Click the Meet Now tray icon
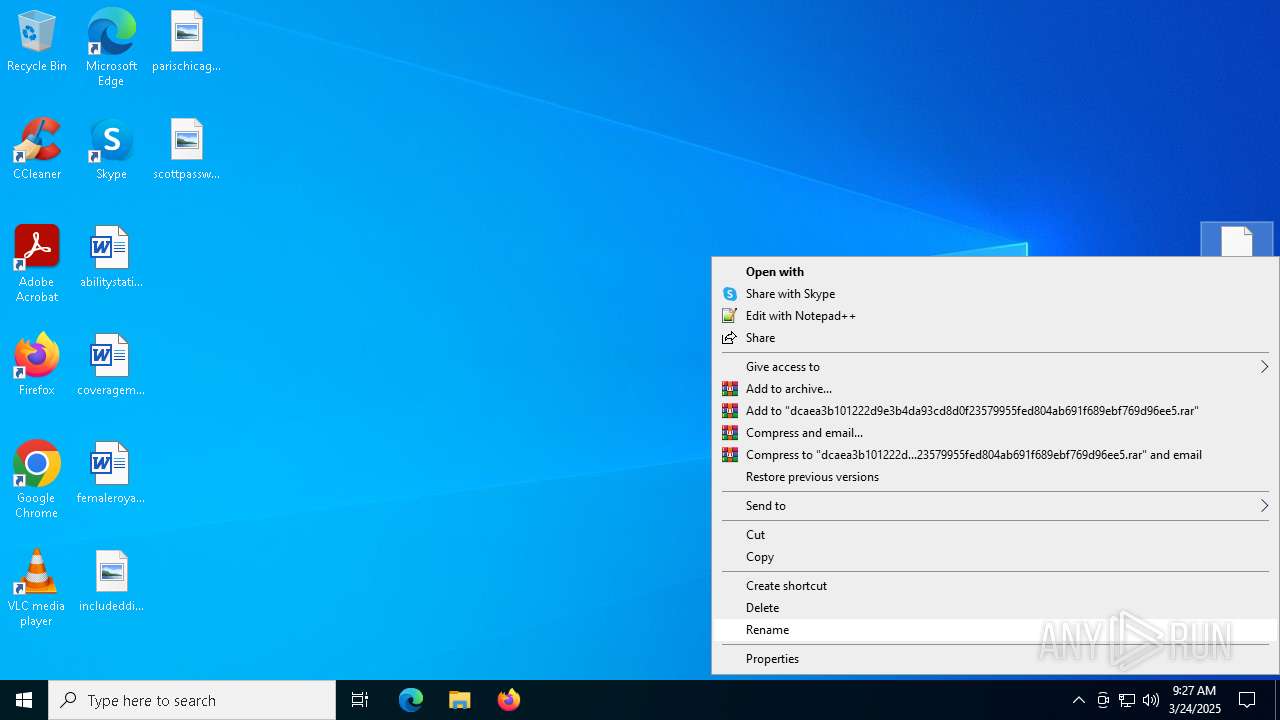 (x=1103, y=700)
